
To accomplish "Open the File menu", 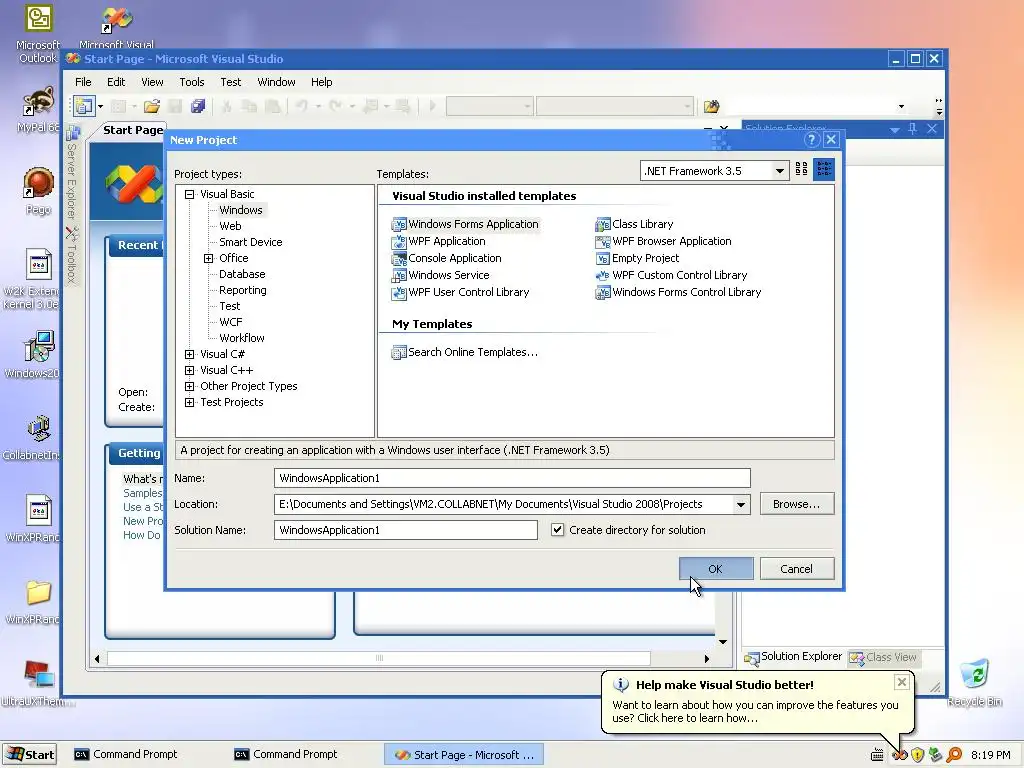I will tap(83, 82).
